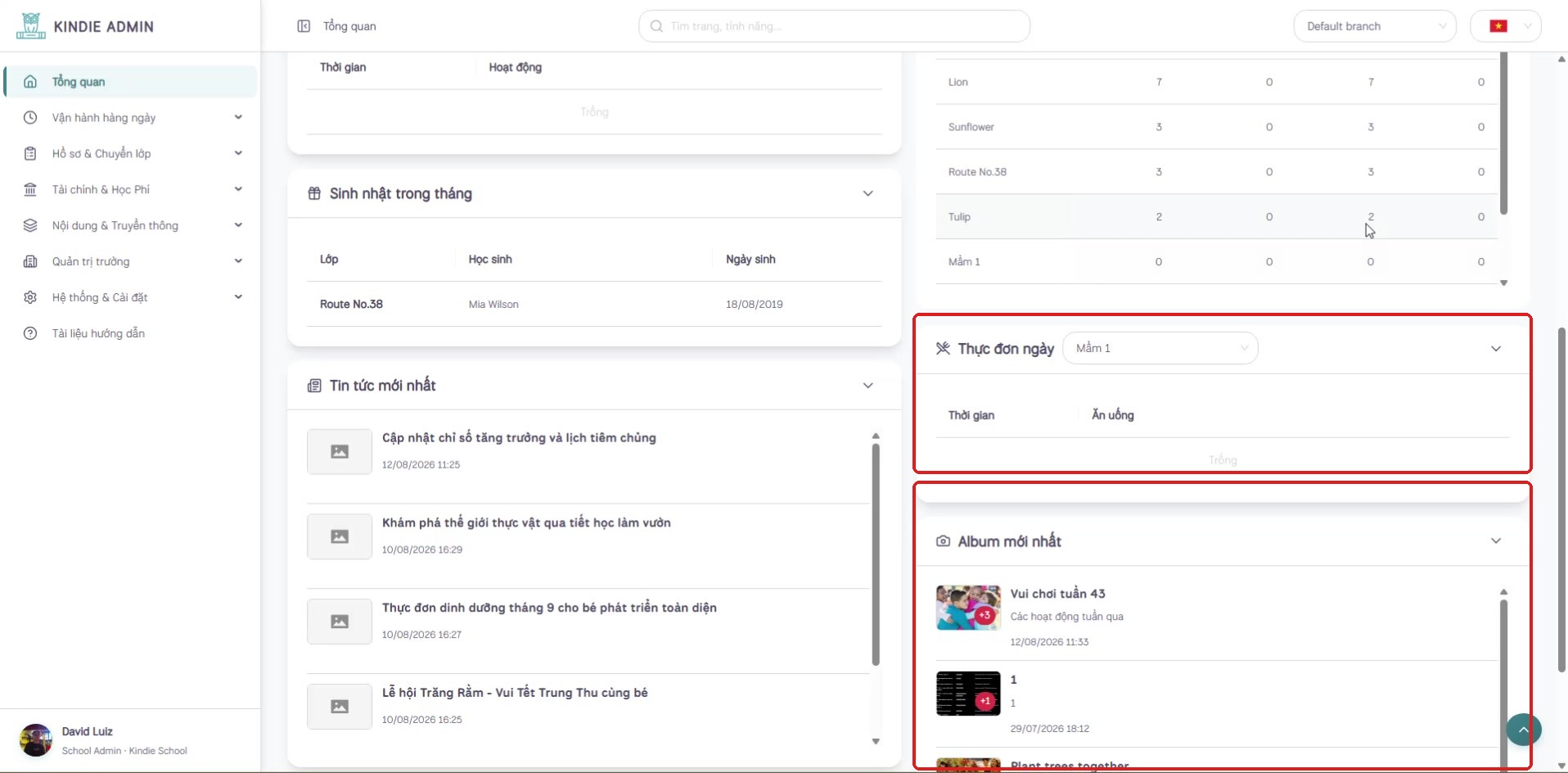Click the Sunflower class row
This screenshot has width=1568, height=773.
click(x=1216, y=127)
